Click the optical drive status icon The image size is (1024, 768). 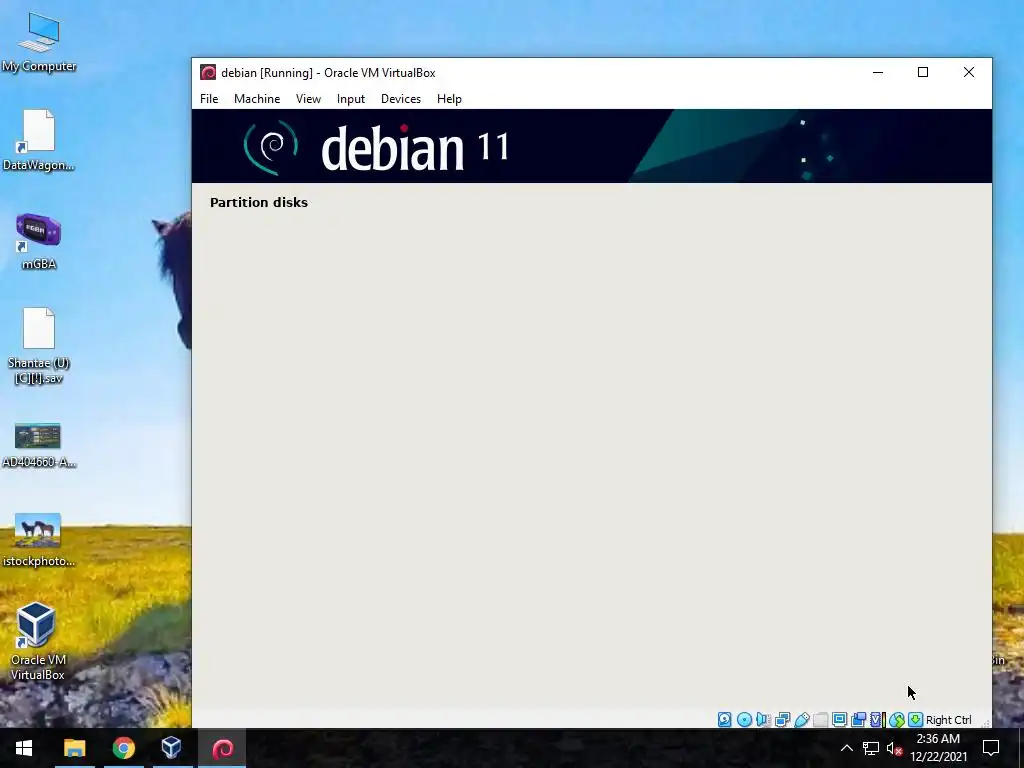pyautogui.click(x=744, y=720)
